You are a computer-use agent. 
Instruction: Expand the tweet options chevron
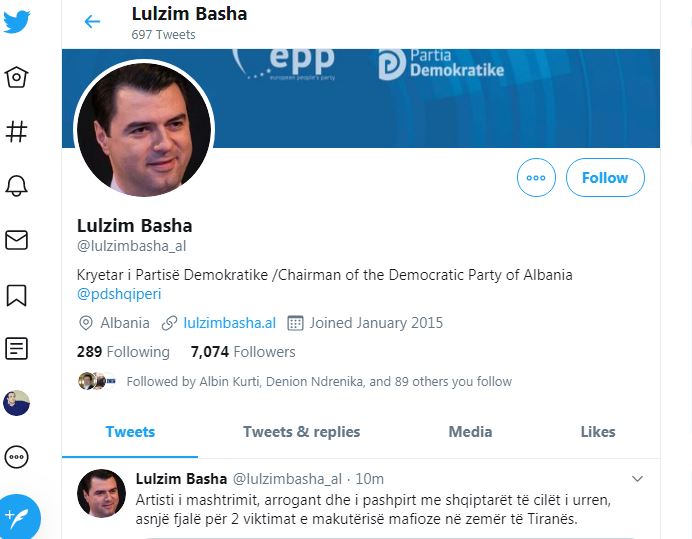pyautogui.click(x=638, y=479)
